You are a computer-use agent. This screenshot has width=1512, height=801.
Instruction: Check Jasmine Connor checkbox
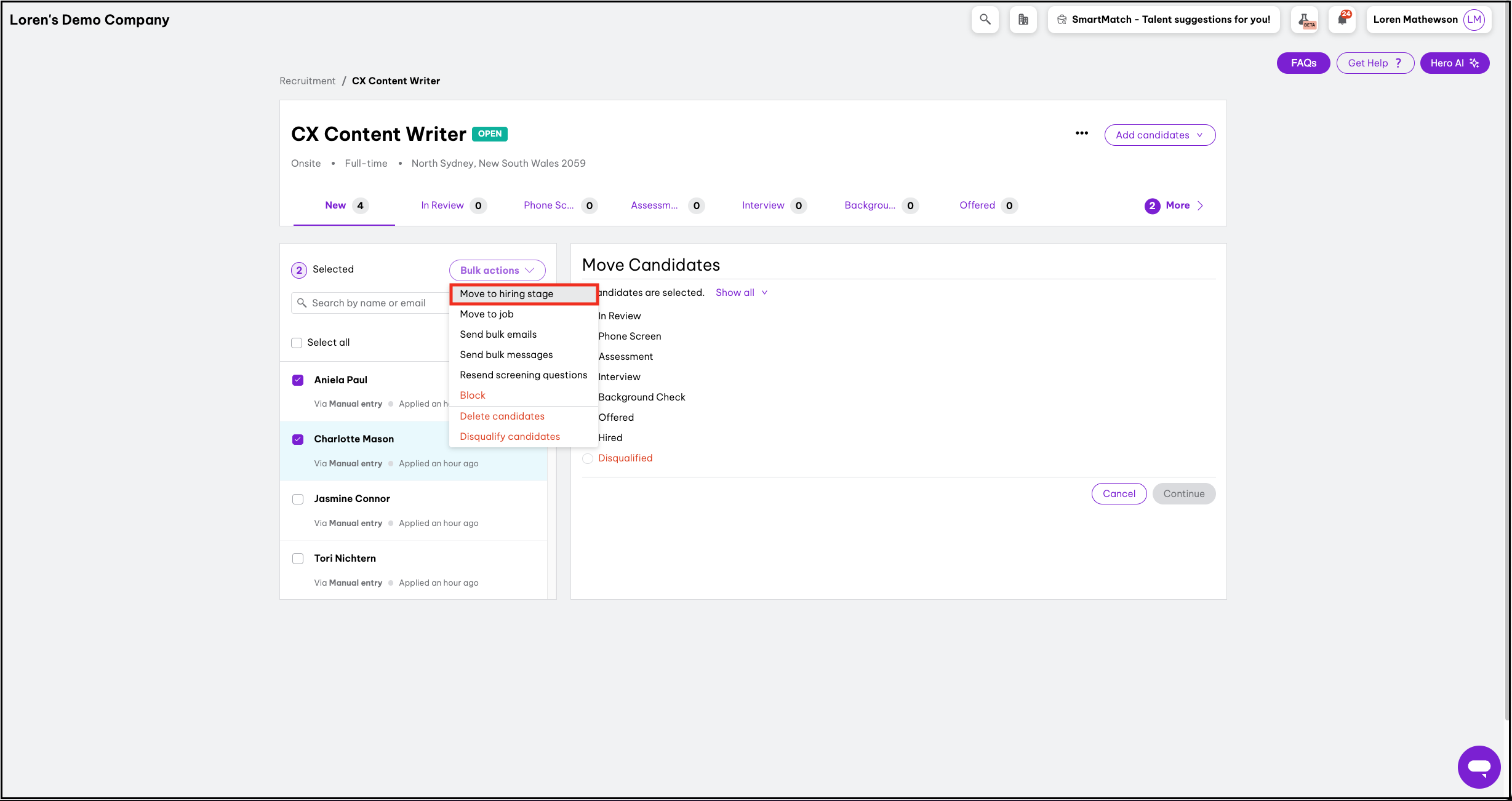click(x=298, y=499)
